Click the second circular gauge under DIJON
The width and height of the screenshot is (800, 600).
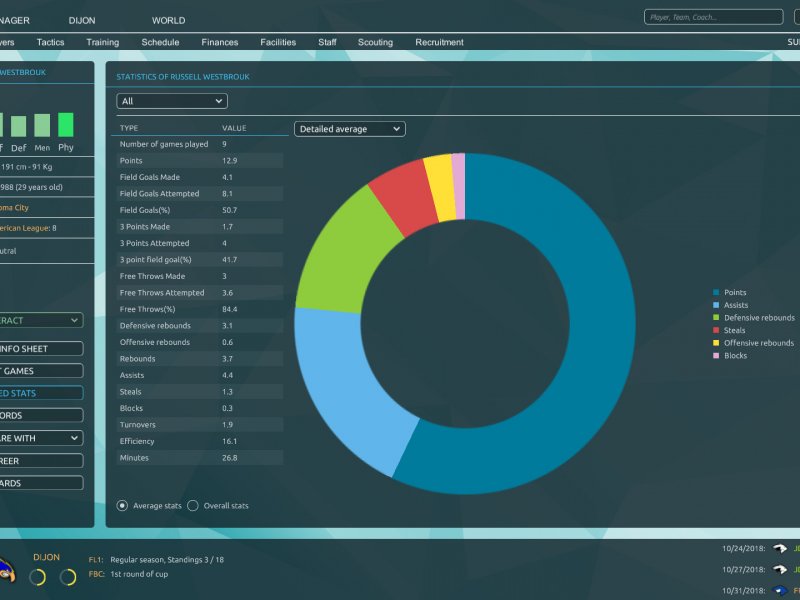68,577
